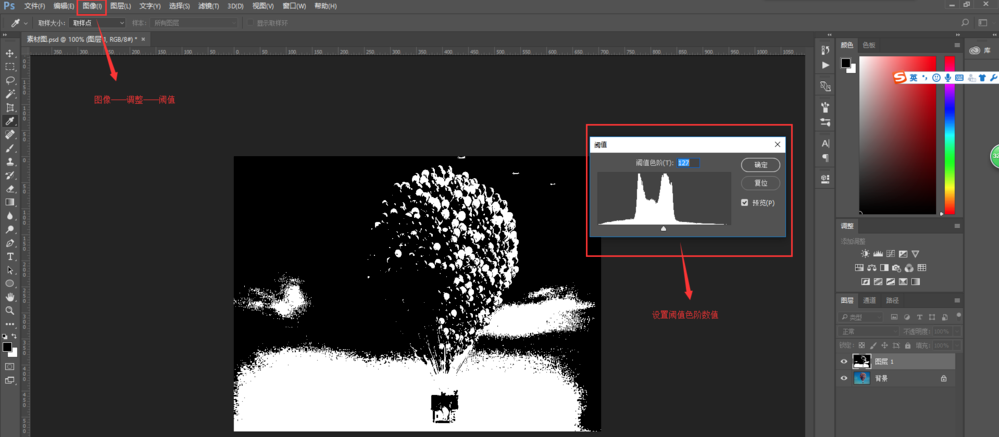999x437 pixels.
Task: Open the layer blend mode 正常 dropdown
Action: 867,331
